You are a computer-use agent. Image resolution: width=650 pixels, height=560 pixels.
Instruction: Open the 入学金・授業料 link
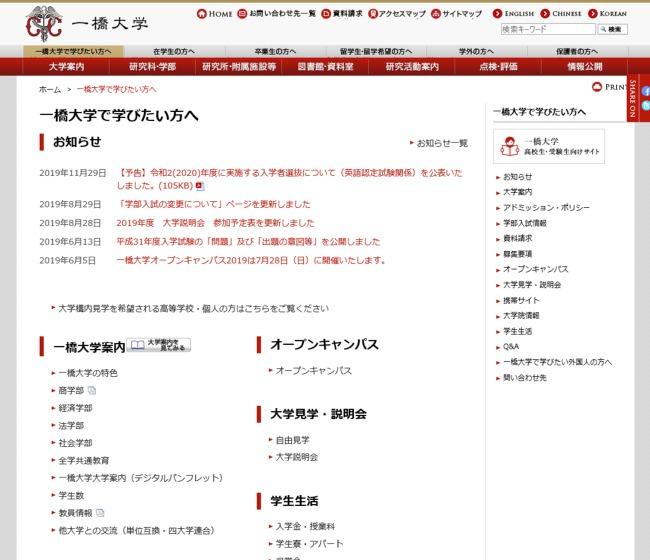click(x=305, y=526)
